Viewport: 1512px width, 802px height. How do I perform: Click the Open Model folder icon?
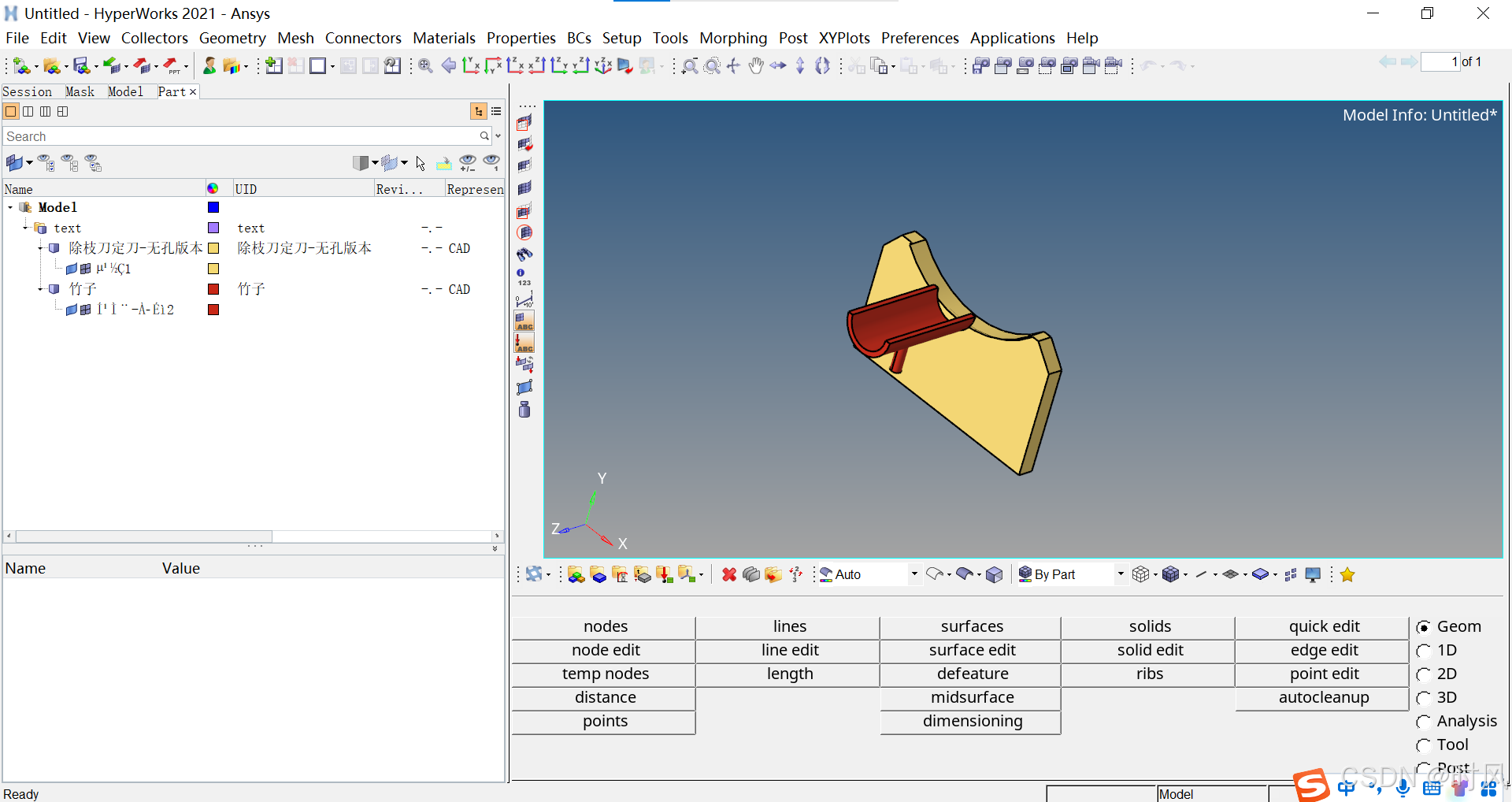[52, 66]
